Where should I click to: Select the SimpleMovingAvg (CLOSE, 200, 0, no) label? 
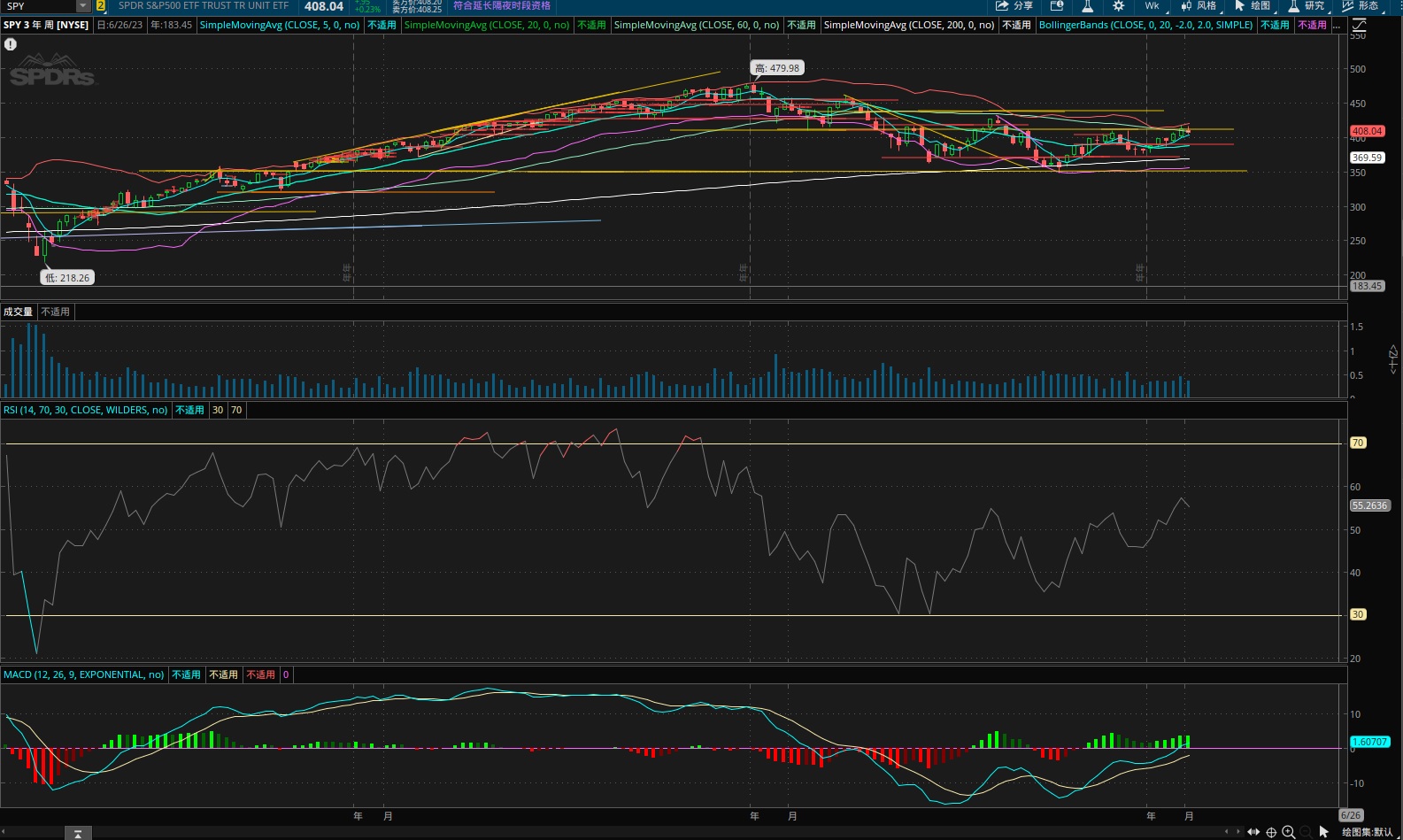[909, 25]
